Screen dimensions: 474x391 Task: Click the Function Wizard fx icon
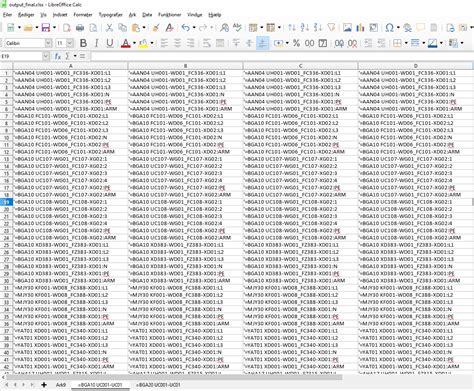pos(58,56)
